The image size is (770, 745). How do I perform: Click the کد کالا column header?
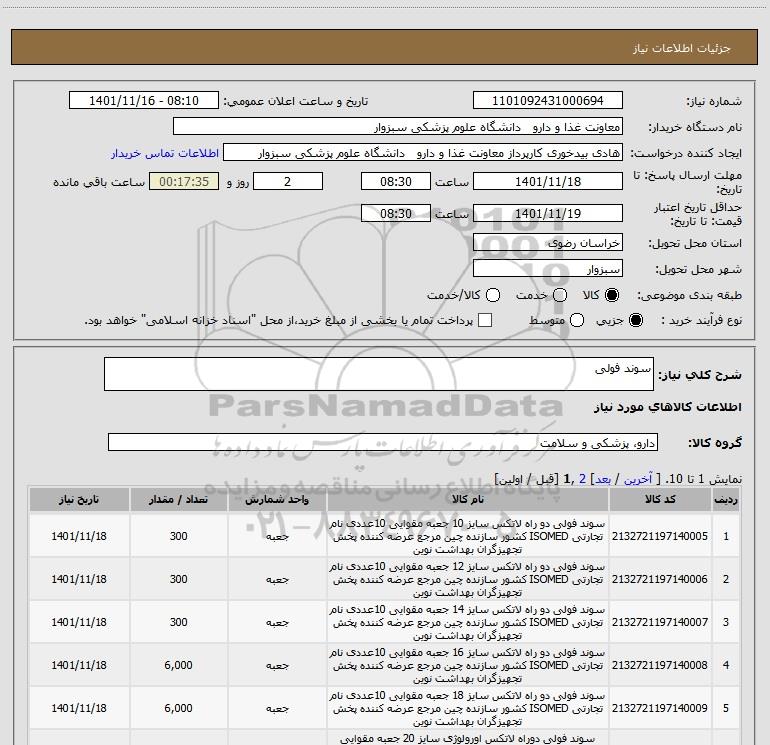click(660, 499)
